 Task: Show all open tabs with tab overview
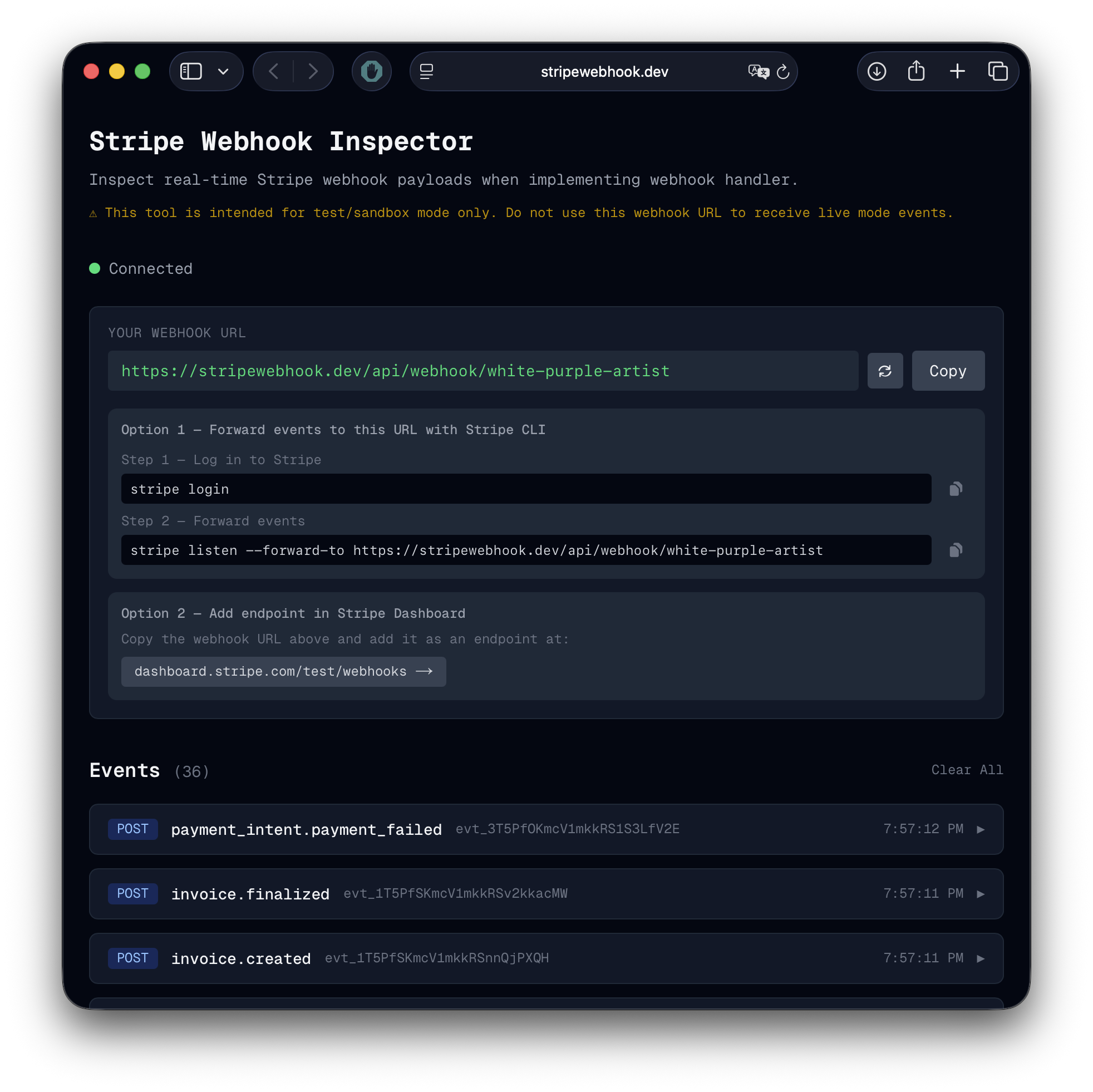998,71
